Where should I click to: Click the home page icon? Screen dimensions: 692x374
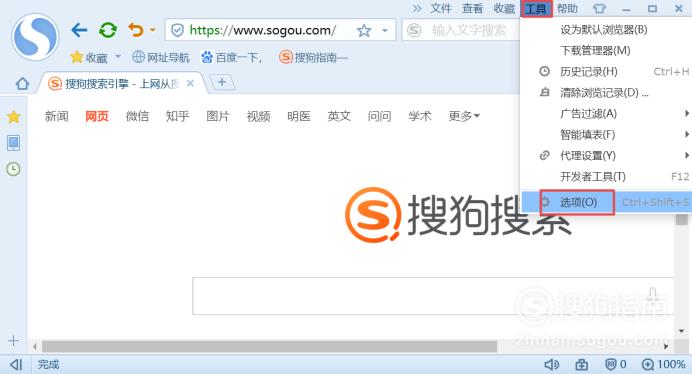pos(22,83)
